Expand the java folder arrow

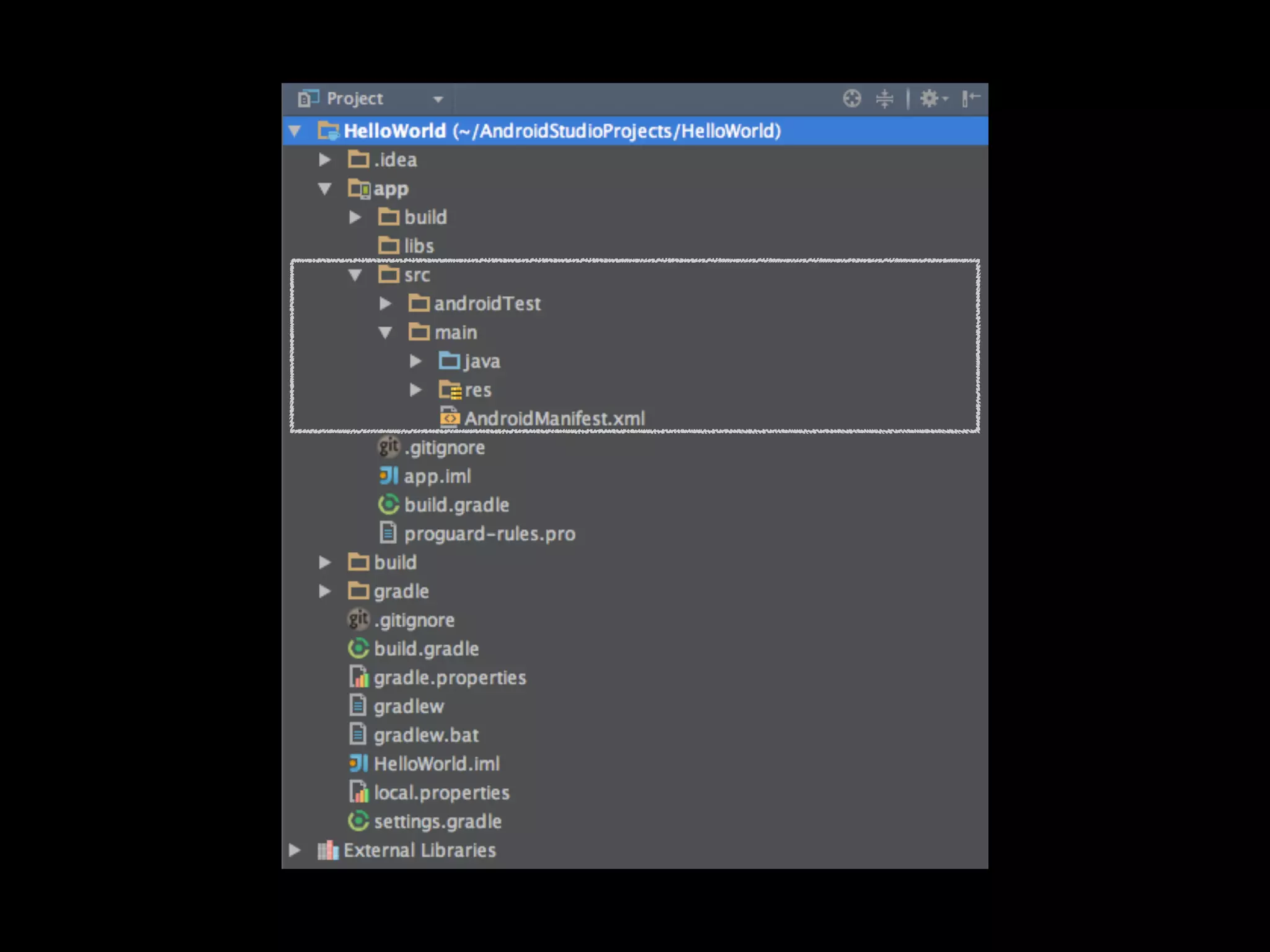click(415, 361)
